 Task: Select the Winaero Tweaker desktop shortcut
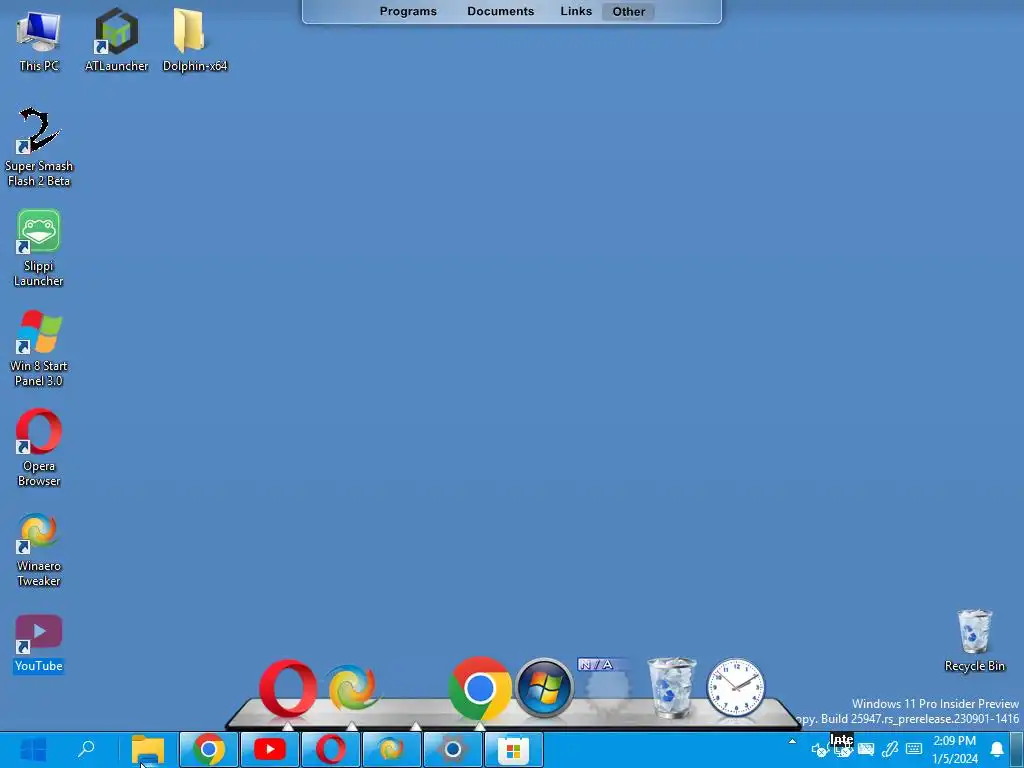click(x=39, y=549)
